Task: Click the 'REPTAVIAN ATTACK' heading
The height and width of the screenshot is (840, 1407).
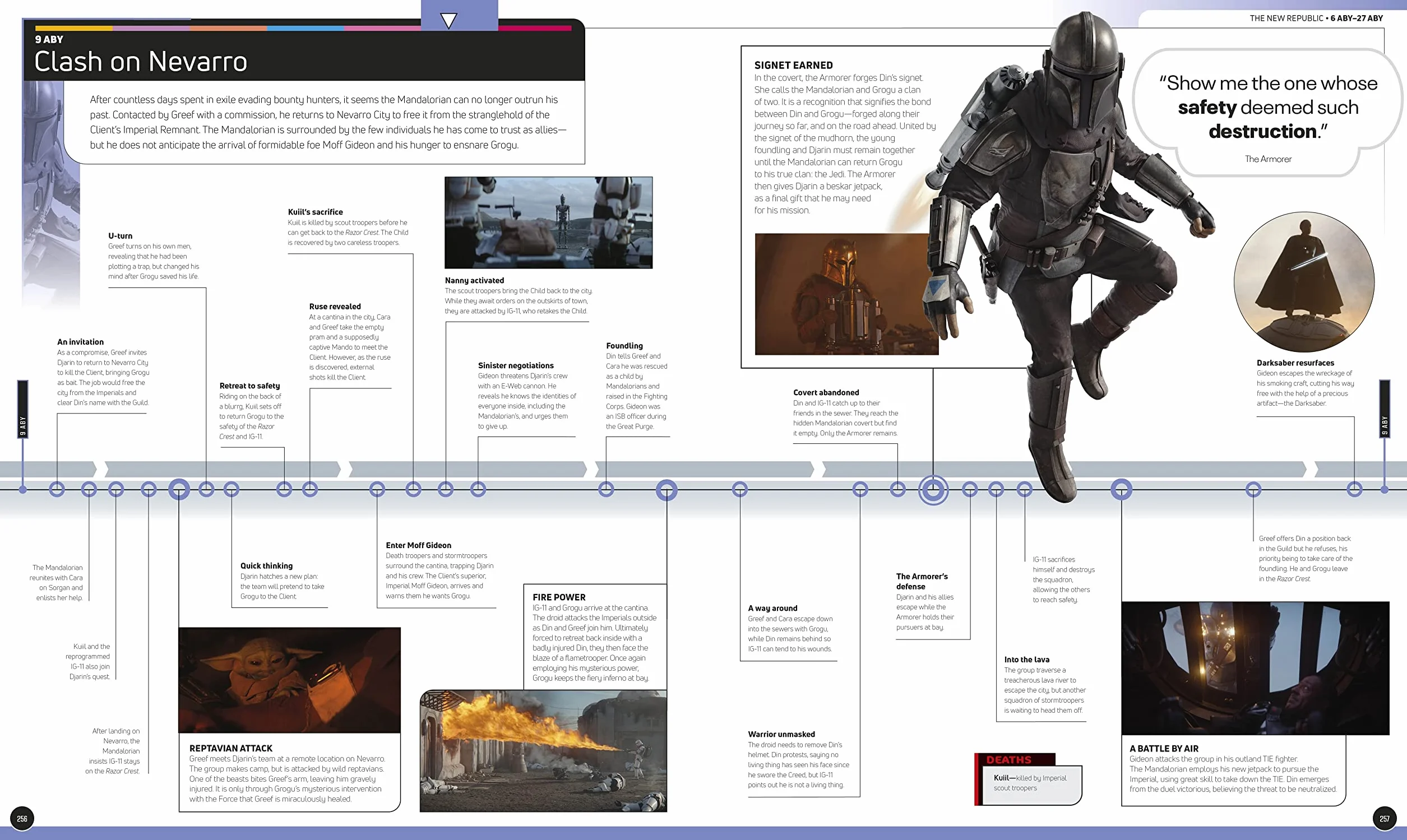Action: point(231,748)
